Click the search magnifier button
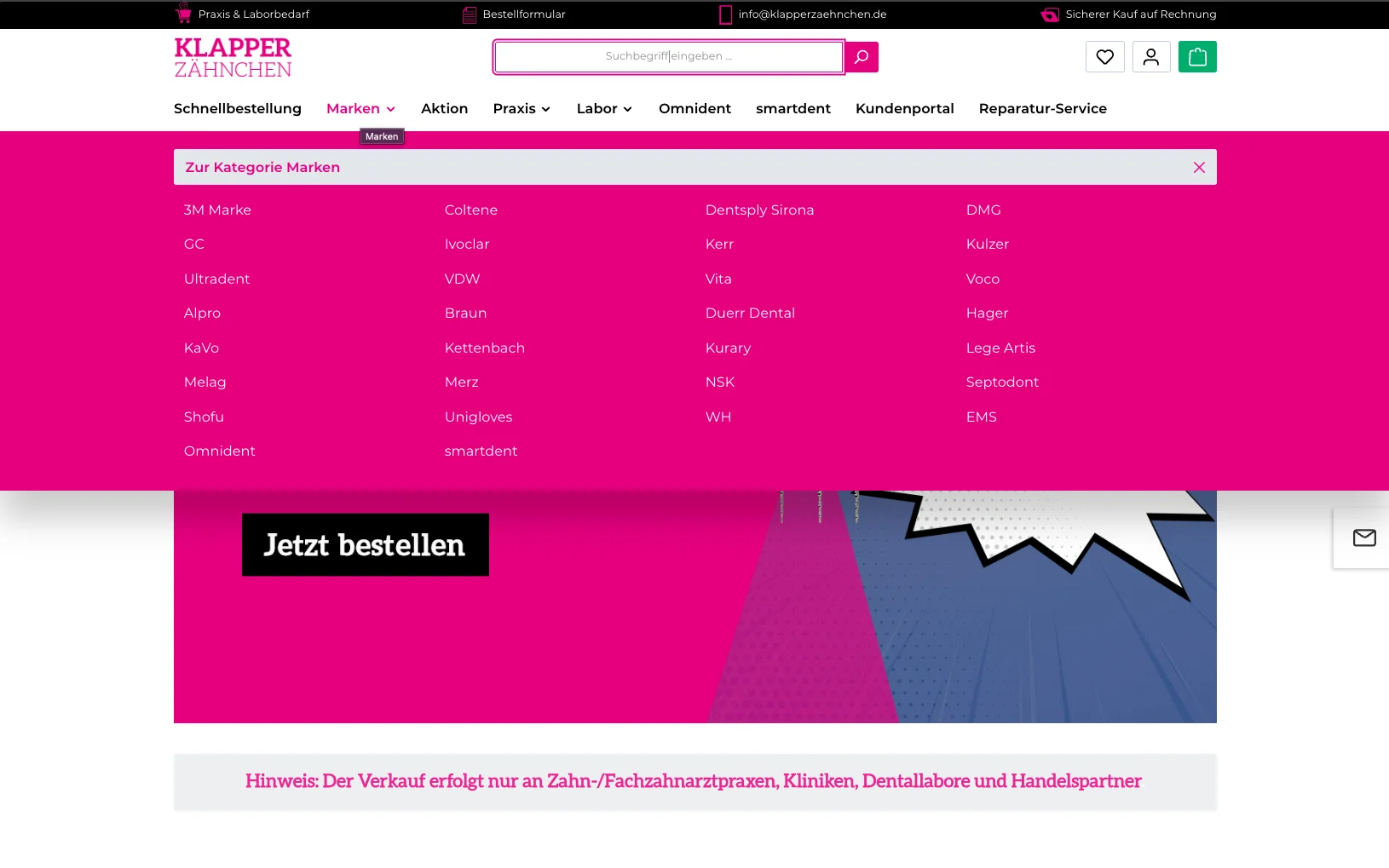Screen dimensions: 1389x868 point(862,57)
